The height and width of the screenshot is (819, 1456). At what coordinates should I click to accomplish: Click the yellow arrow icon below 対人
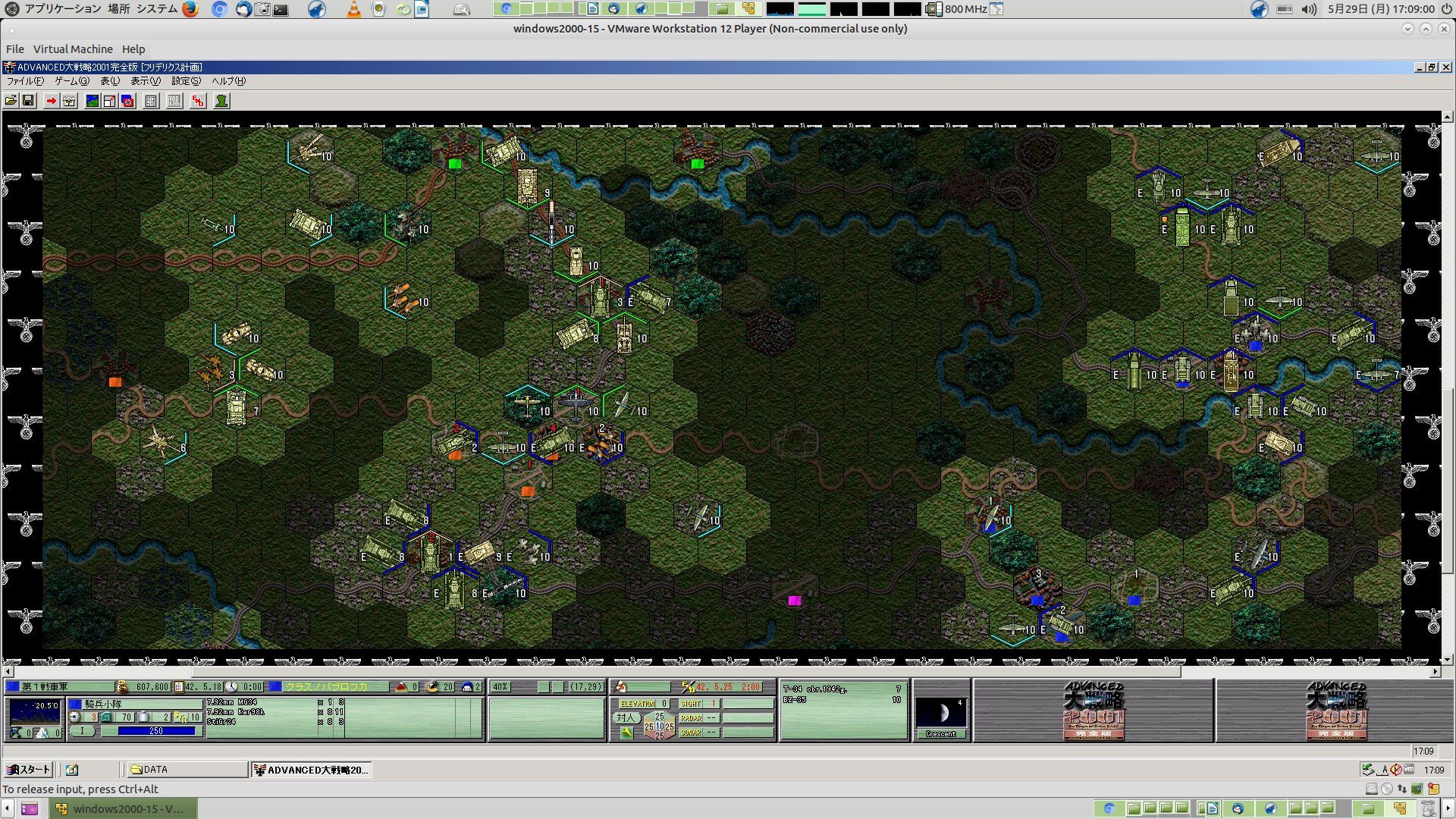tap(626, 733)
